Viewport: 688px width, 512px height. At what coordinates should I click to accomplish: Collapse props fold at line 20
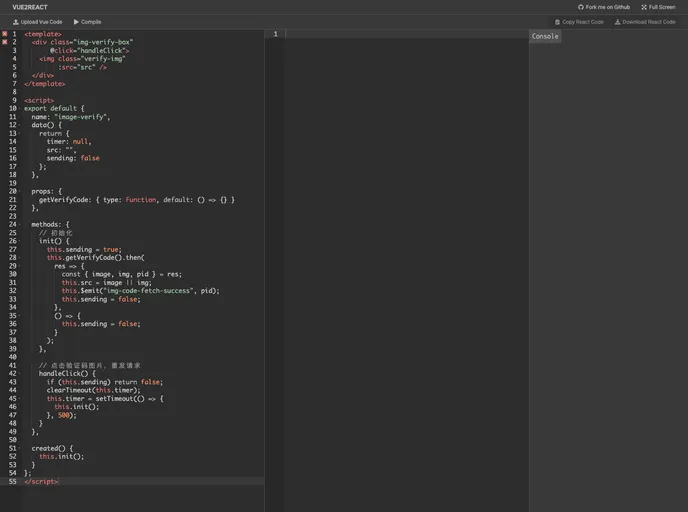(x=19, y=191)
